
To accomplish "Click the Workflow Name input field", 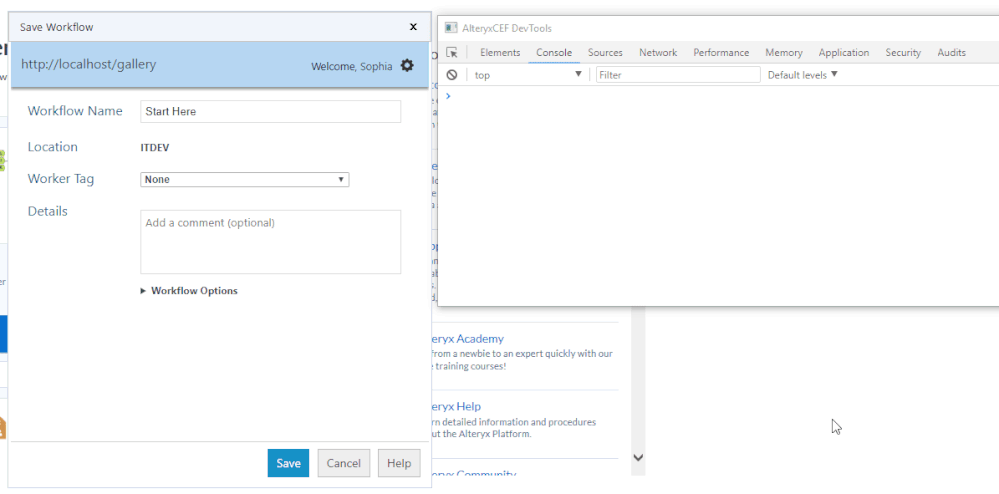I will (x=271, y=112).
